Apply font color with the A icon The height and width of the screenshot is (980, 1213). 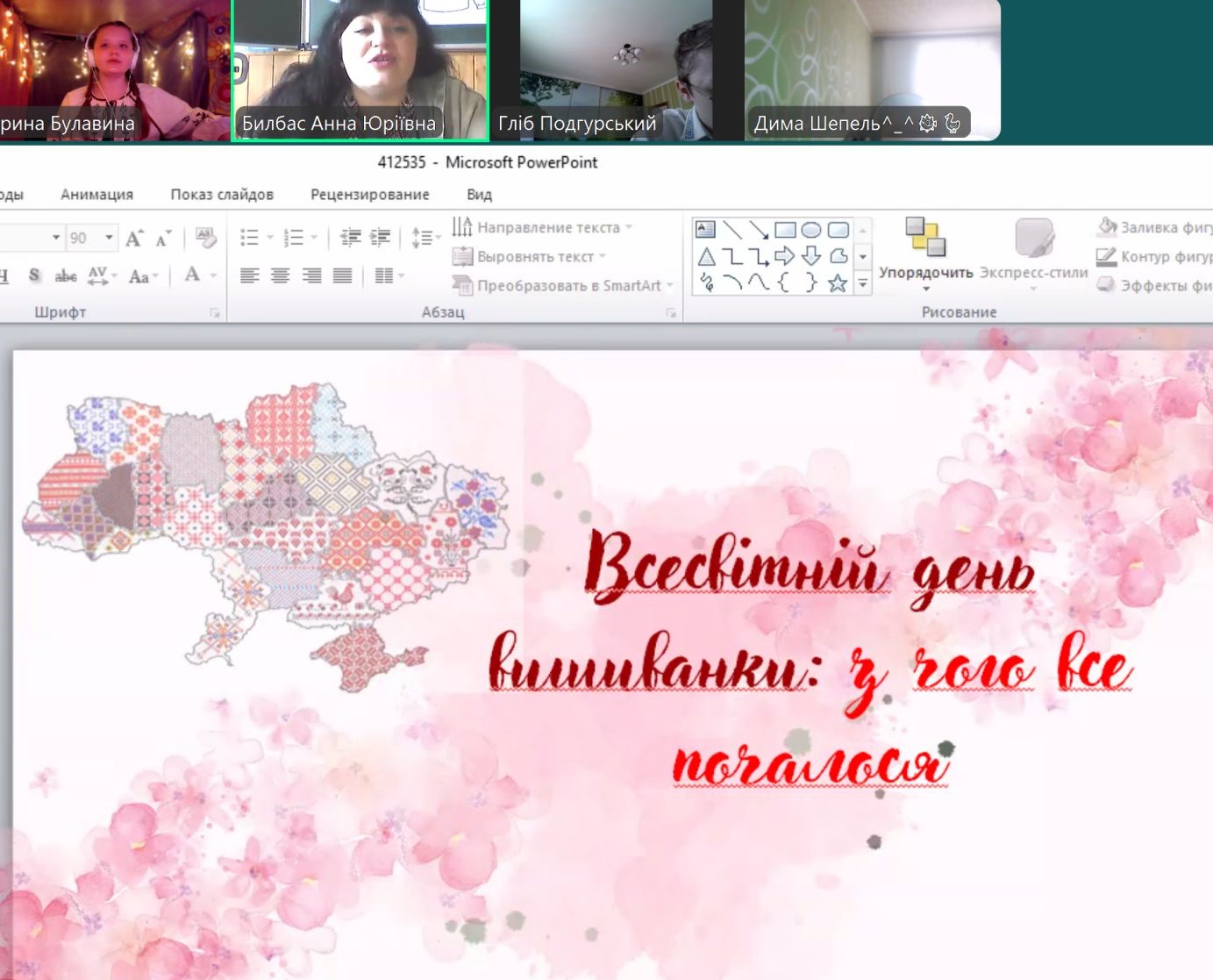tap(192, 275)
